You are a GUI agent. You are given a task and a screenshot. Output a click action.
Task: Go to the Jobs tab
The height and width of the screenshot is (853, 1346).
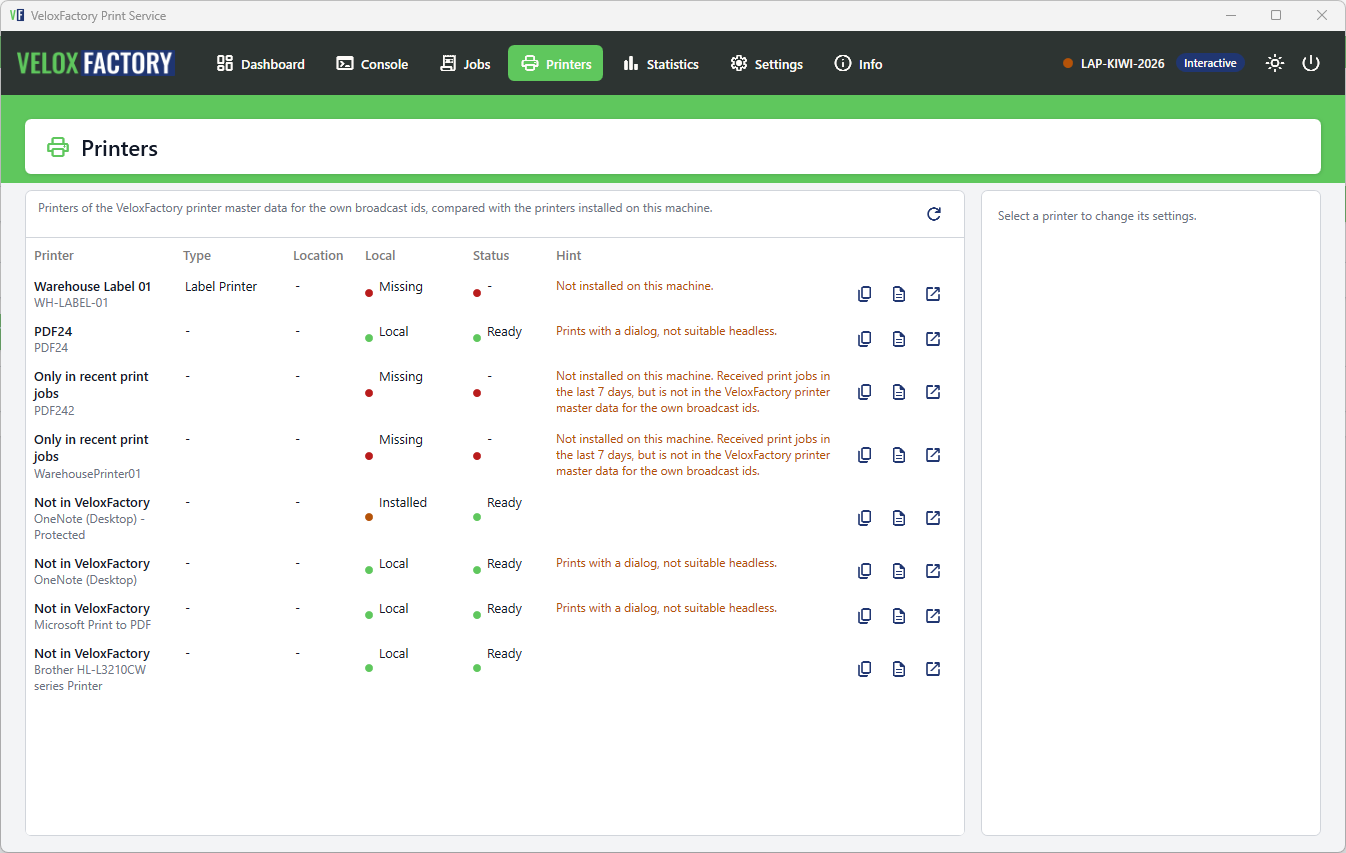(x=465, y=63)
